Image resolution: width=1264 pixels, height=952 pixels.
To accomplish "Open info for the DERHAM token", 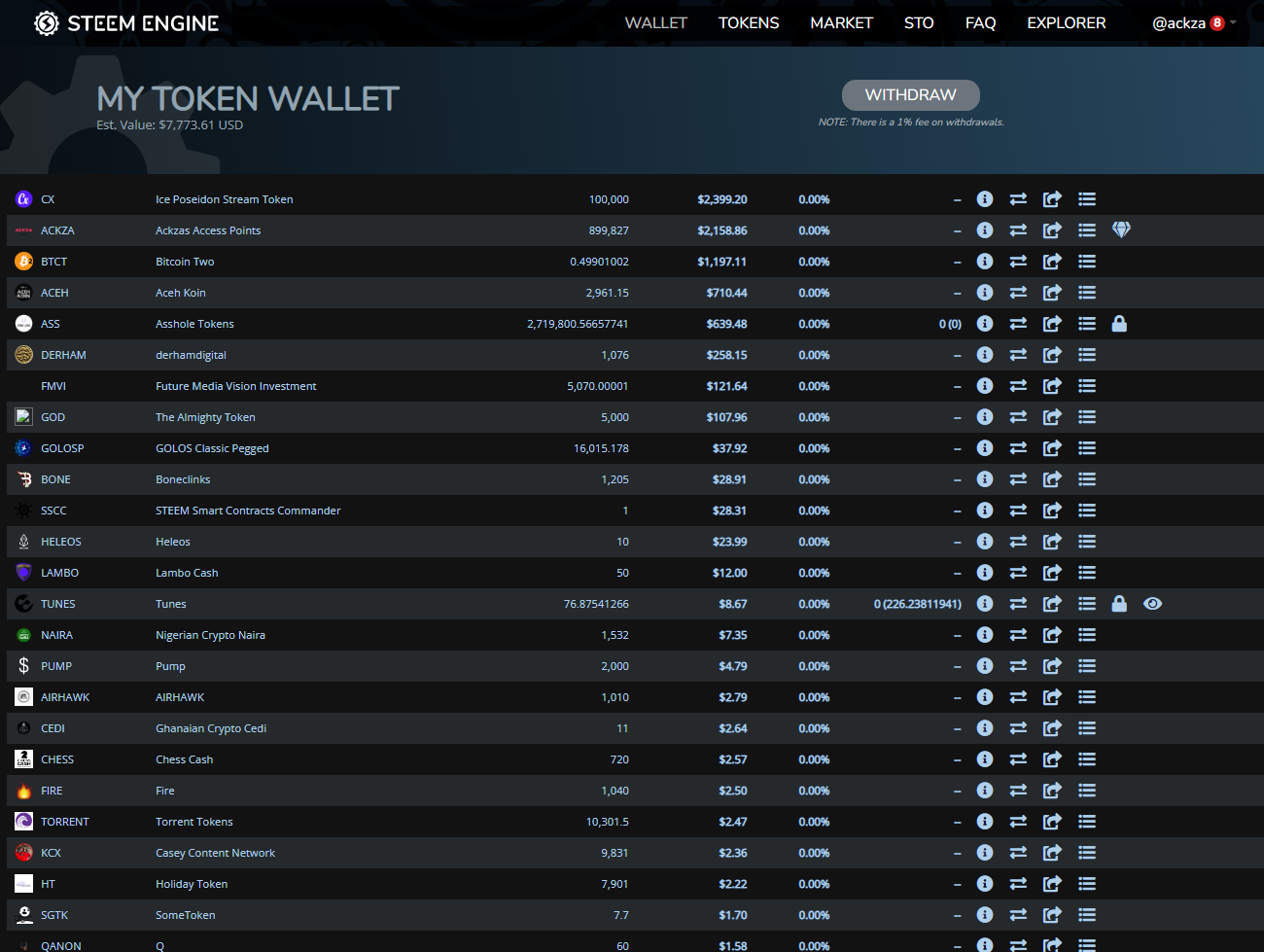I will tap(985, 355).
